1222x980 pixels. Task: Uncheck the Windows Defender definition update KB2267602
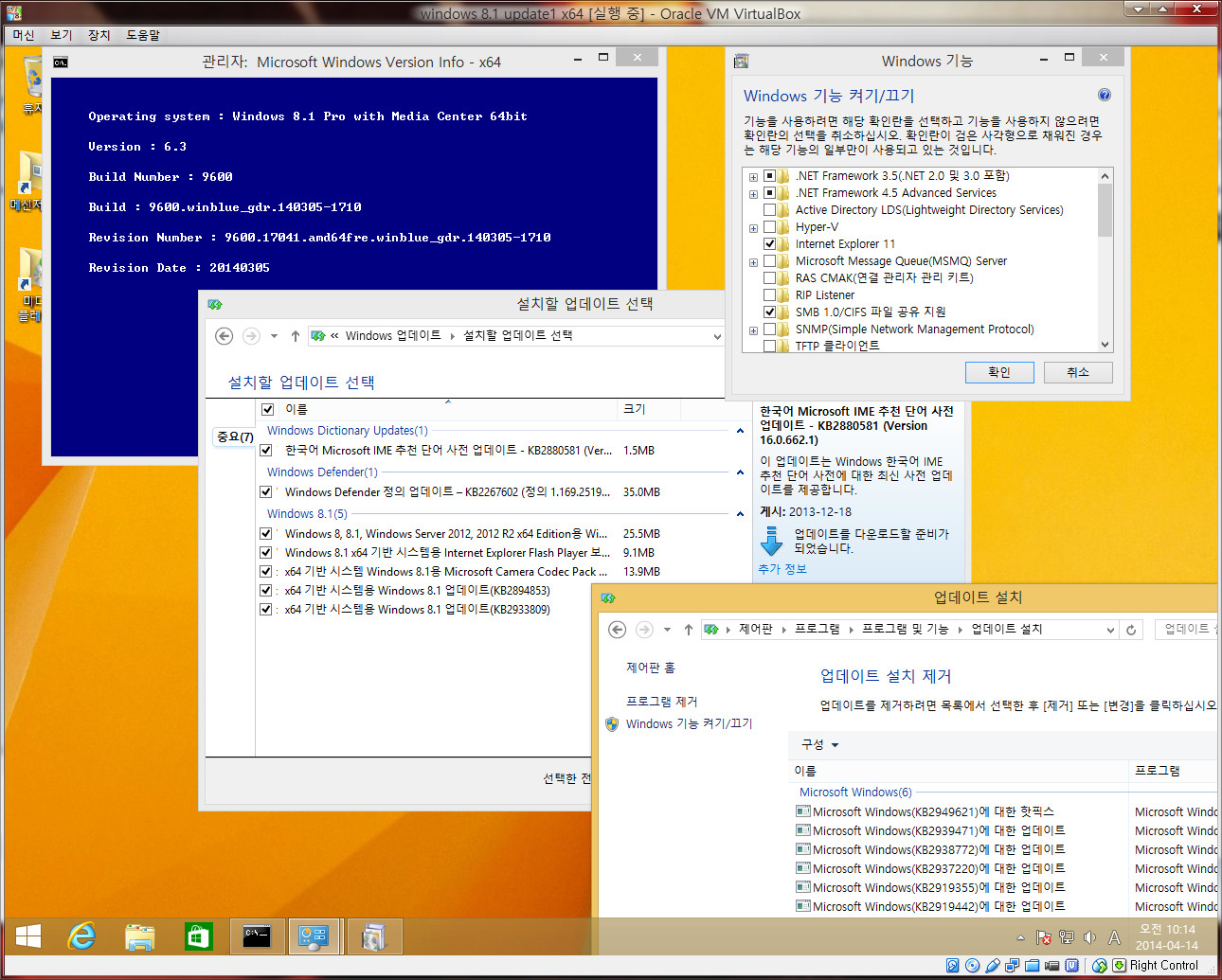pyautogui.click(x=266, y=492)
